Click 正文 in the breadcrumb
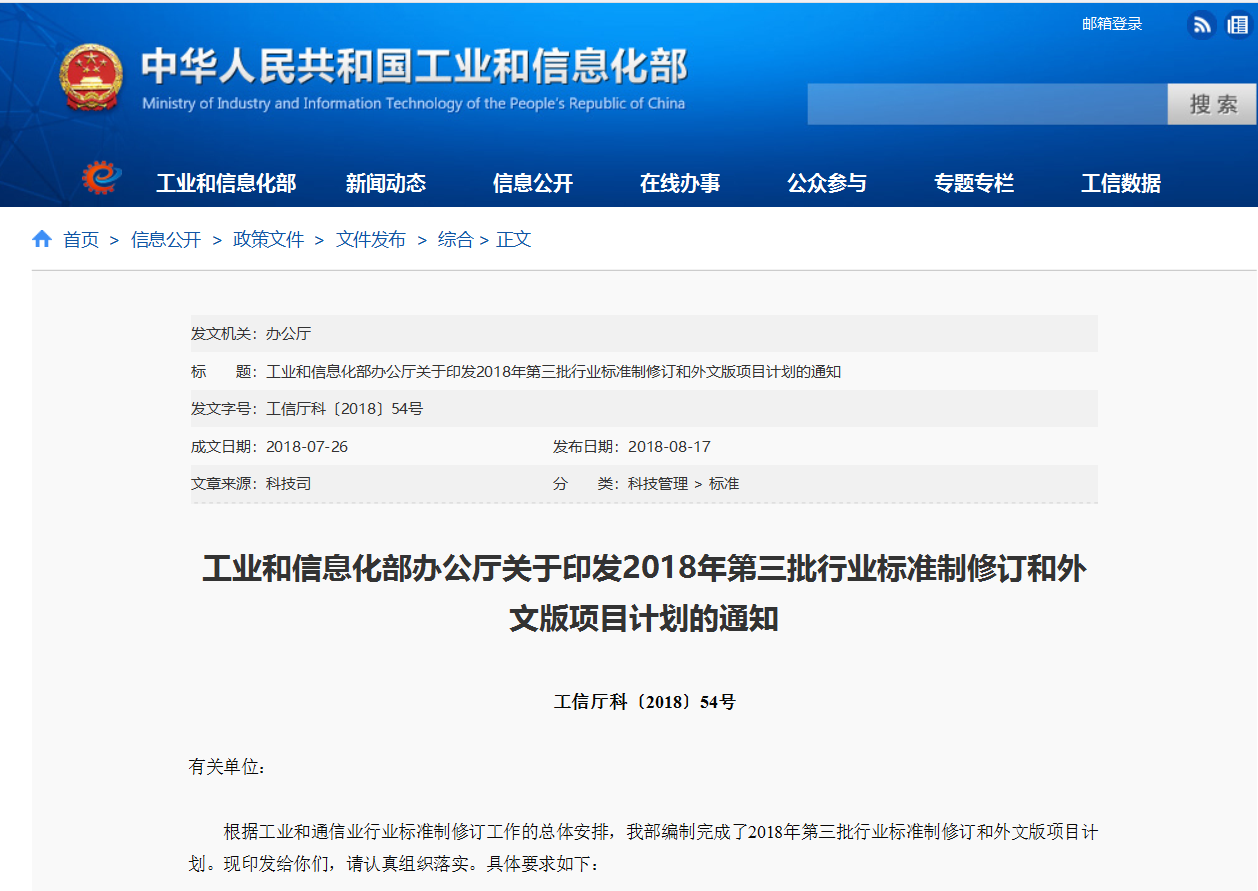This screenshot has height=891, width=1258. (514, 240)
